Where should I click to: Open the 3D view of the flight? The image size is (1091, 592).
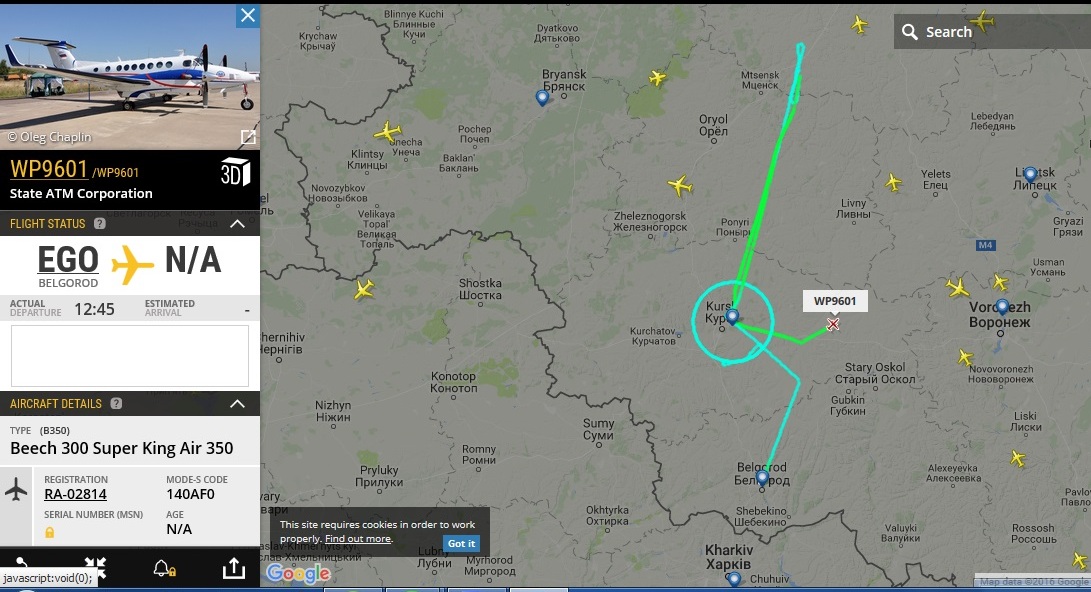pos(235,172)
